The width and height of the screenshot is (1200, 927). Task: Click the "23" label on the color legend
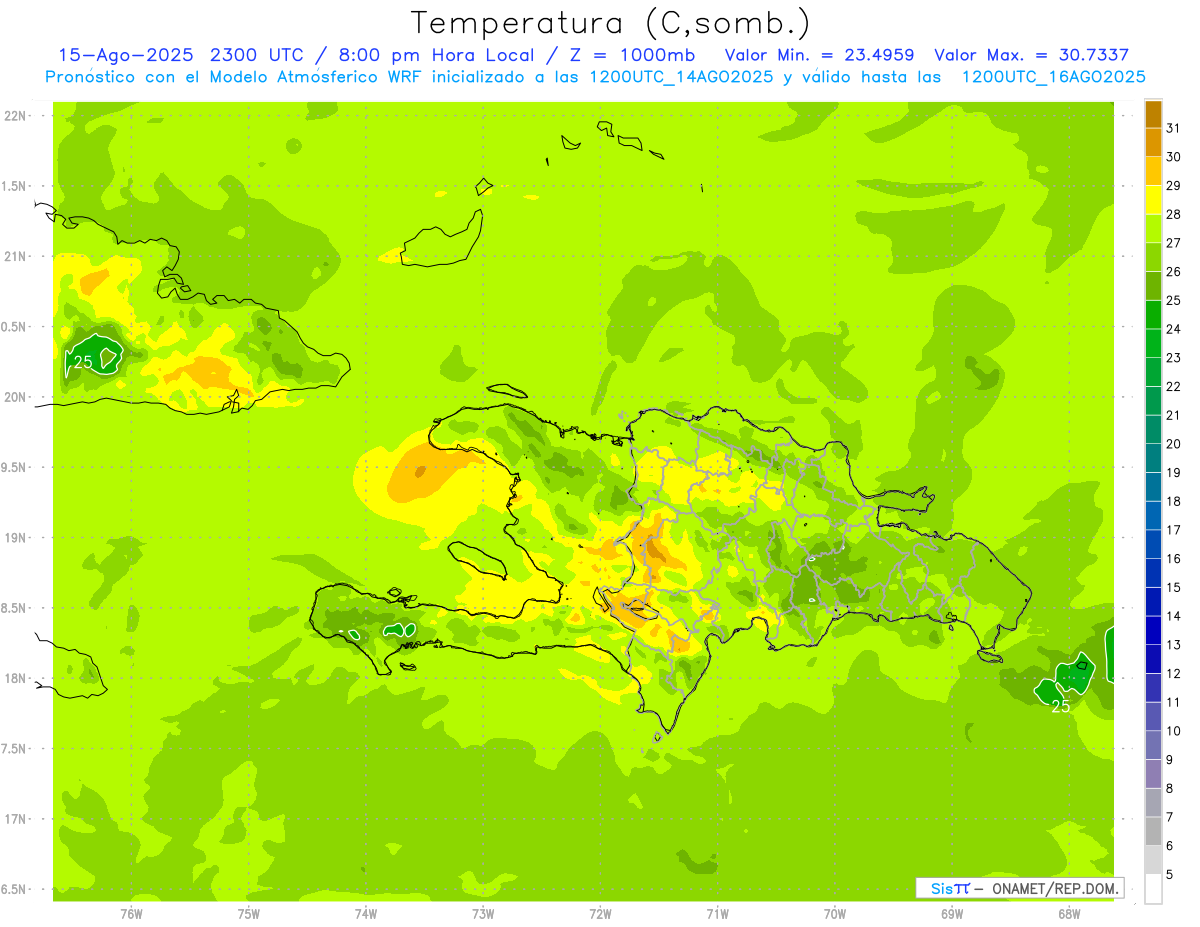1174,358
